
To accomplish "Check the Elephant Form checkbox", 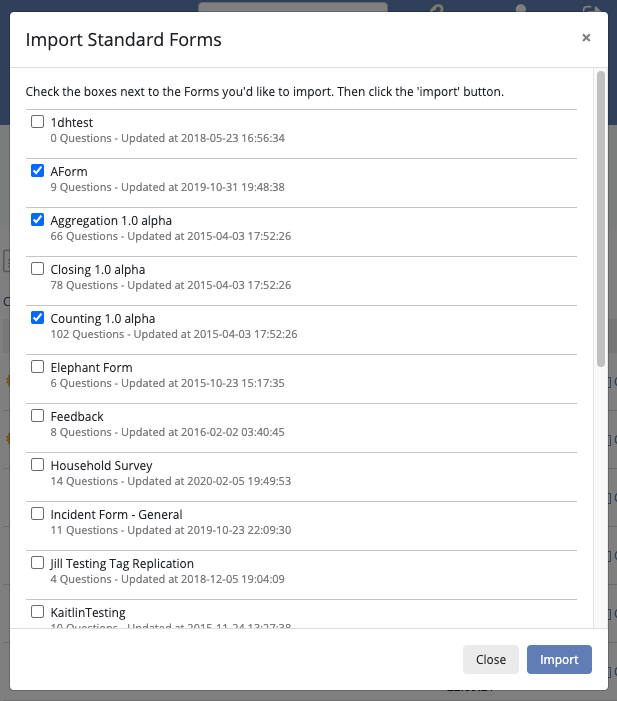I will (x=38, y=367).
